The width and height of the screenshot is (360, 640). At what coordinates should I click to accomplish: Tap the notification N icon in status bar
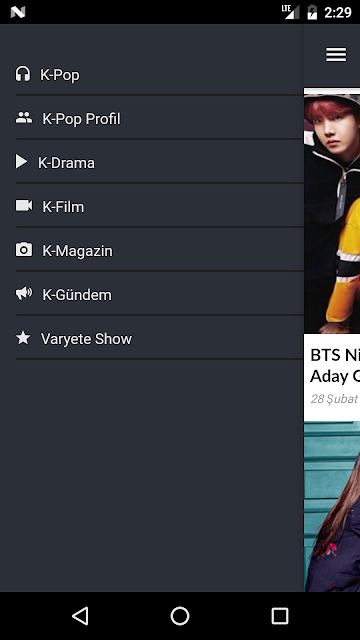[x=18, y=12]
